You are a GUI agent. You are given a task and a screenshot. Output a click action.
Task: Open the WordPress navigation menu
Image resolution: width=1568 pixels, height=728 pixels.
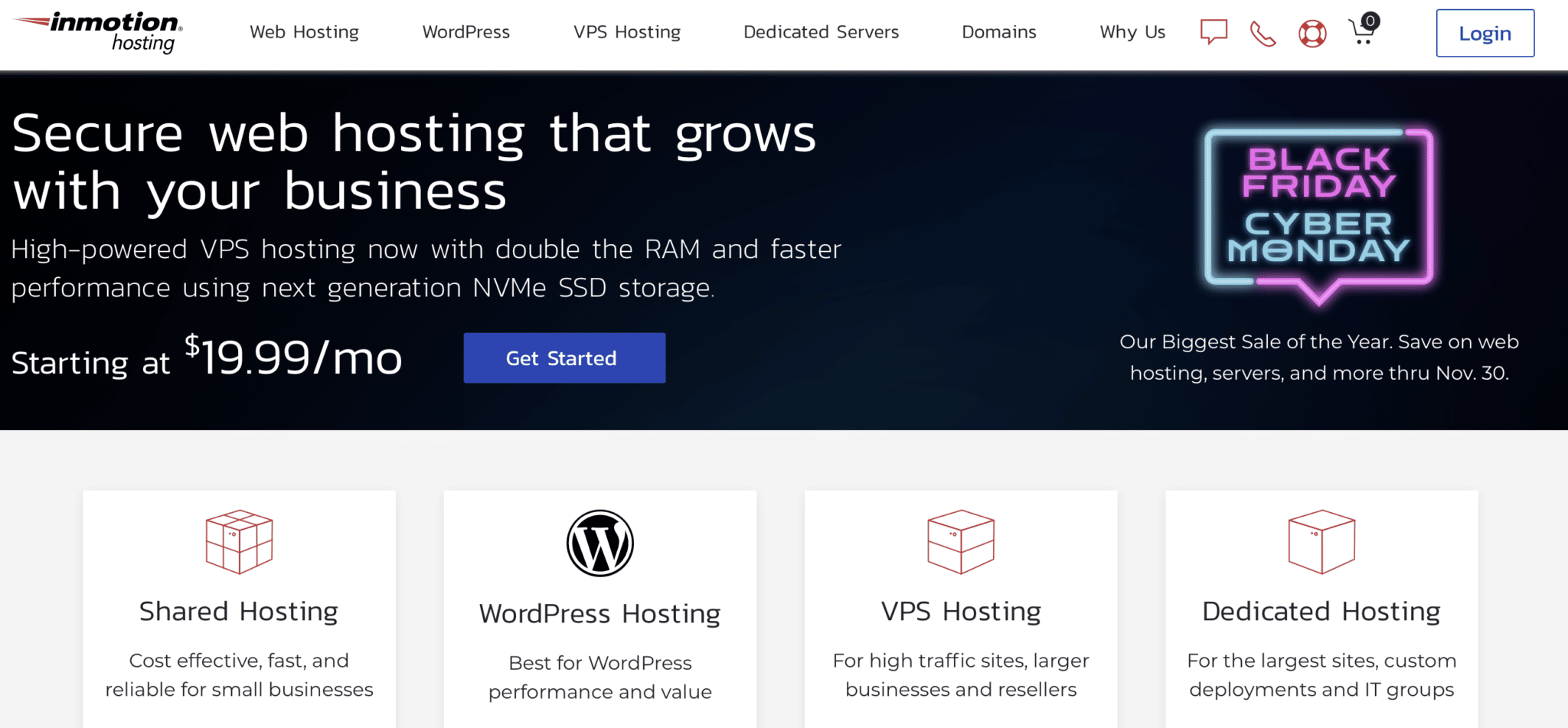[x=465, y=32]
